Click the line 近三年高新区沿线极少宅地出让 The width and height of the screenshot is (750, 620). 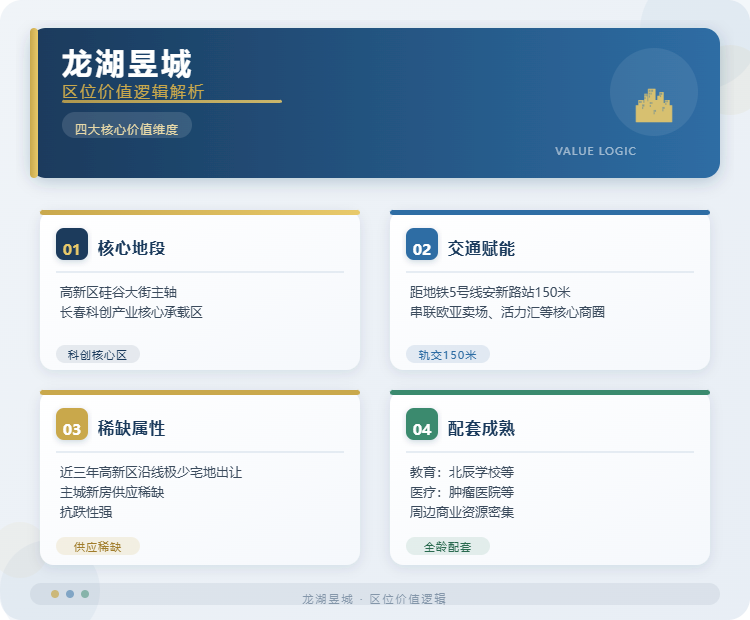point(151,472)
